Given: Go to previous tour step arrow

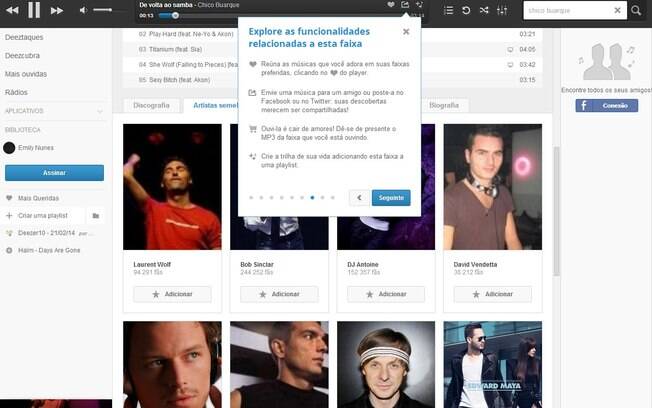Looking at the screenshot, I should click(359, 198).
